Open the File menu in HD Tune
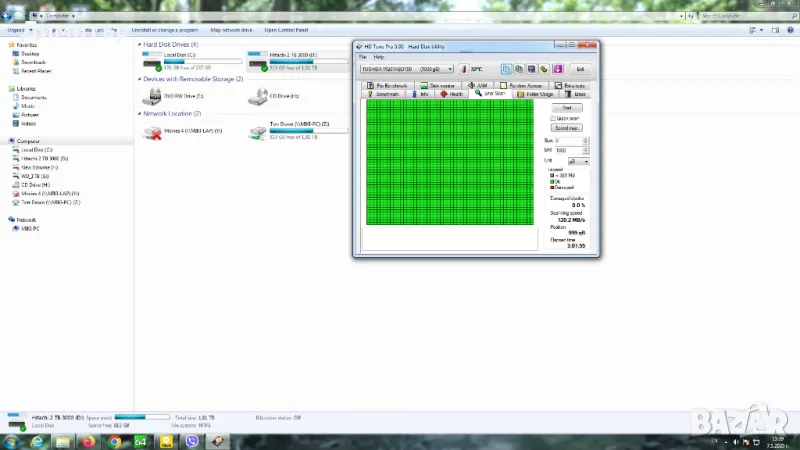800x450 pixels. tap(362, 57)
